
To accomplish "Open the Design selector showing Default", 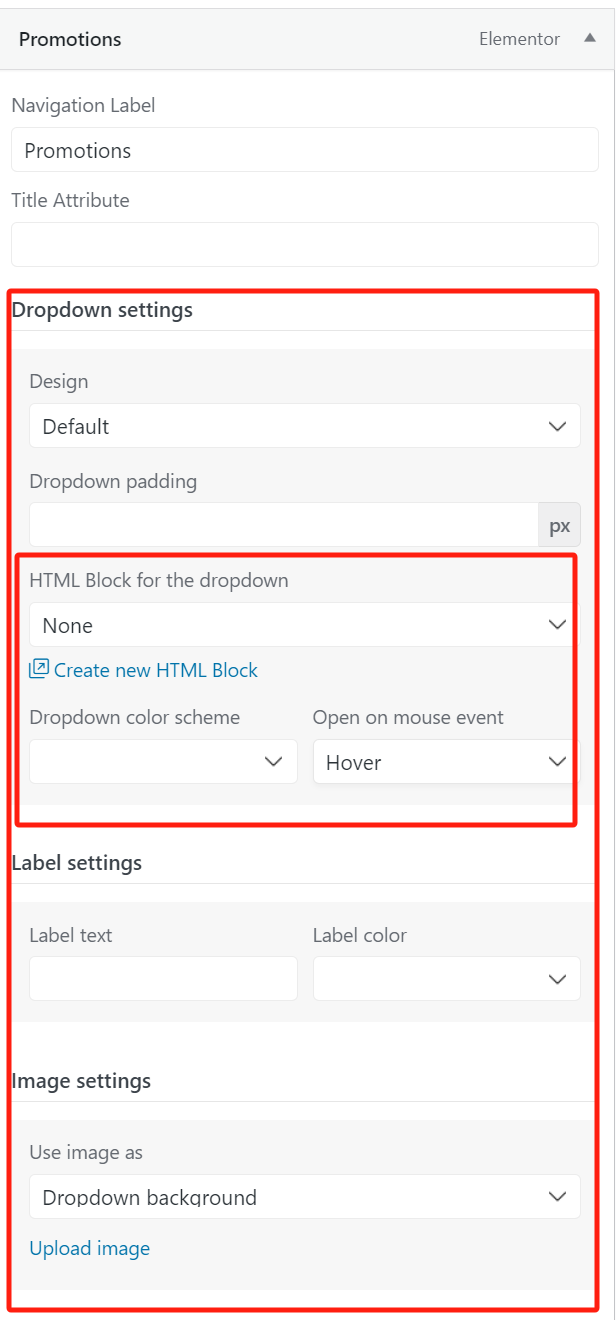I will tap(300, 425).
